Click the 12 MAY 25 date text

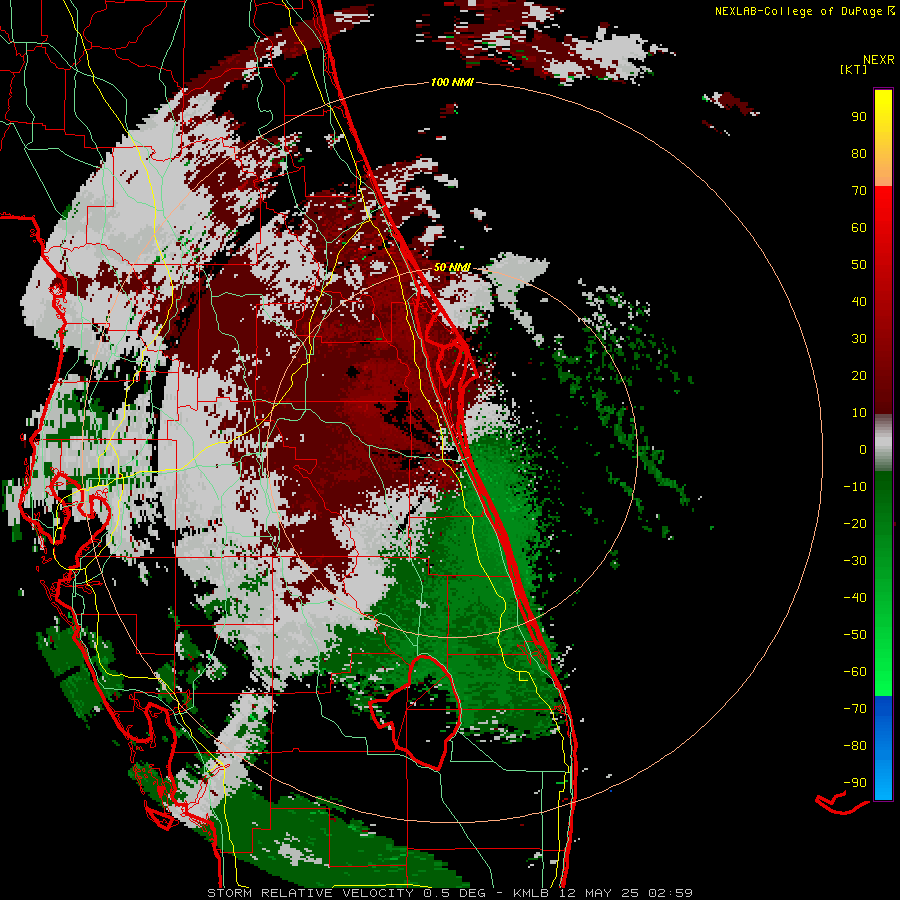click(x=599, y=893)
